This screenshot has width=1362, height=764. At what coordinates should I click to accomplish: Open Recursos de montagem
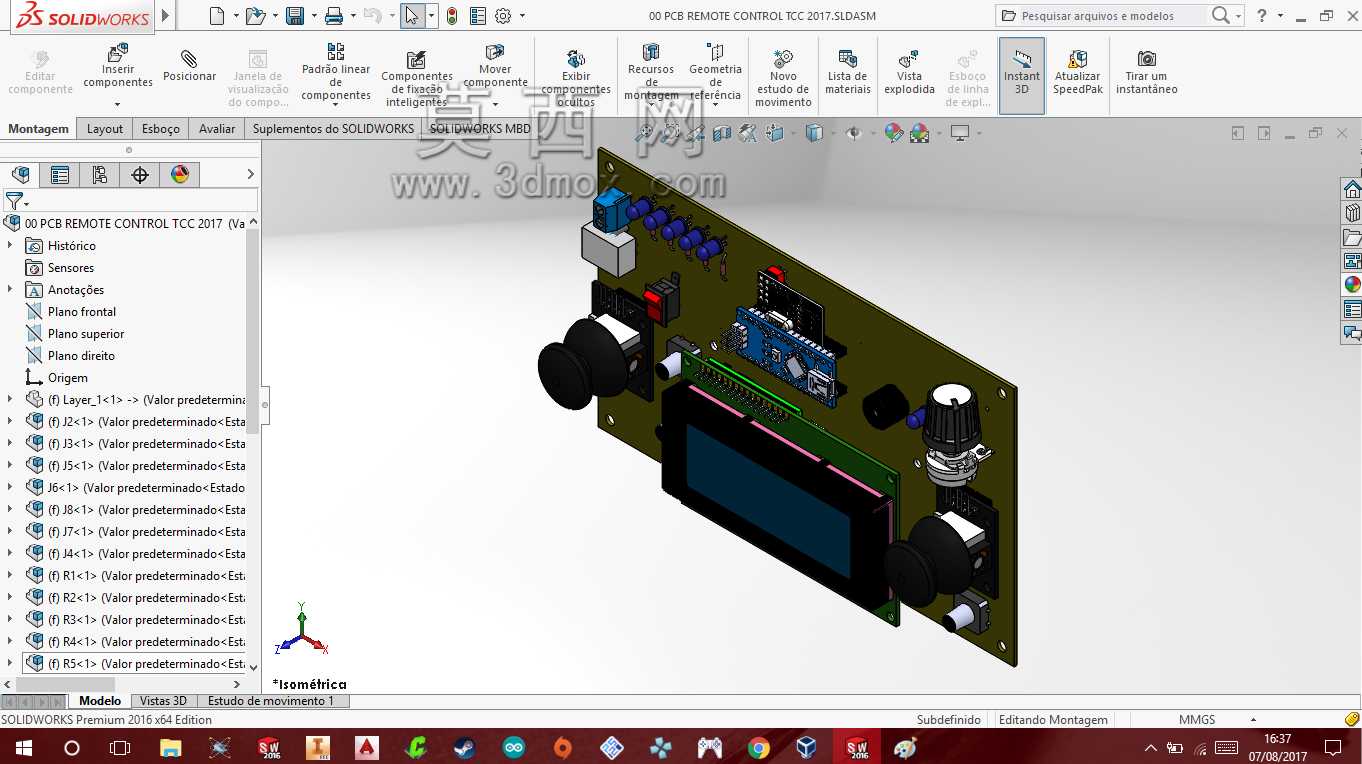point(651,72)
